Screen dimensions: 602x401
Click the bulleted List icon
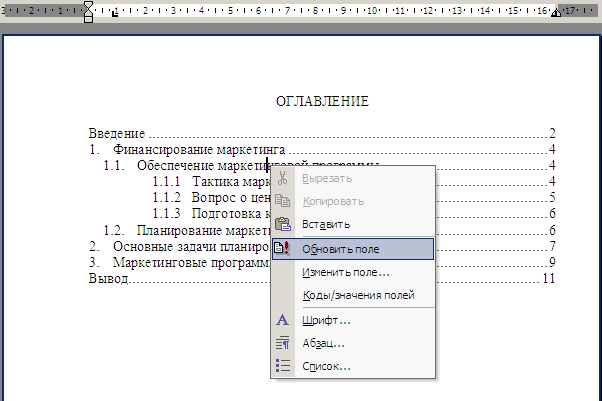coord(283,366)
